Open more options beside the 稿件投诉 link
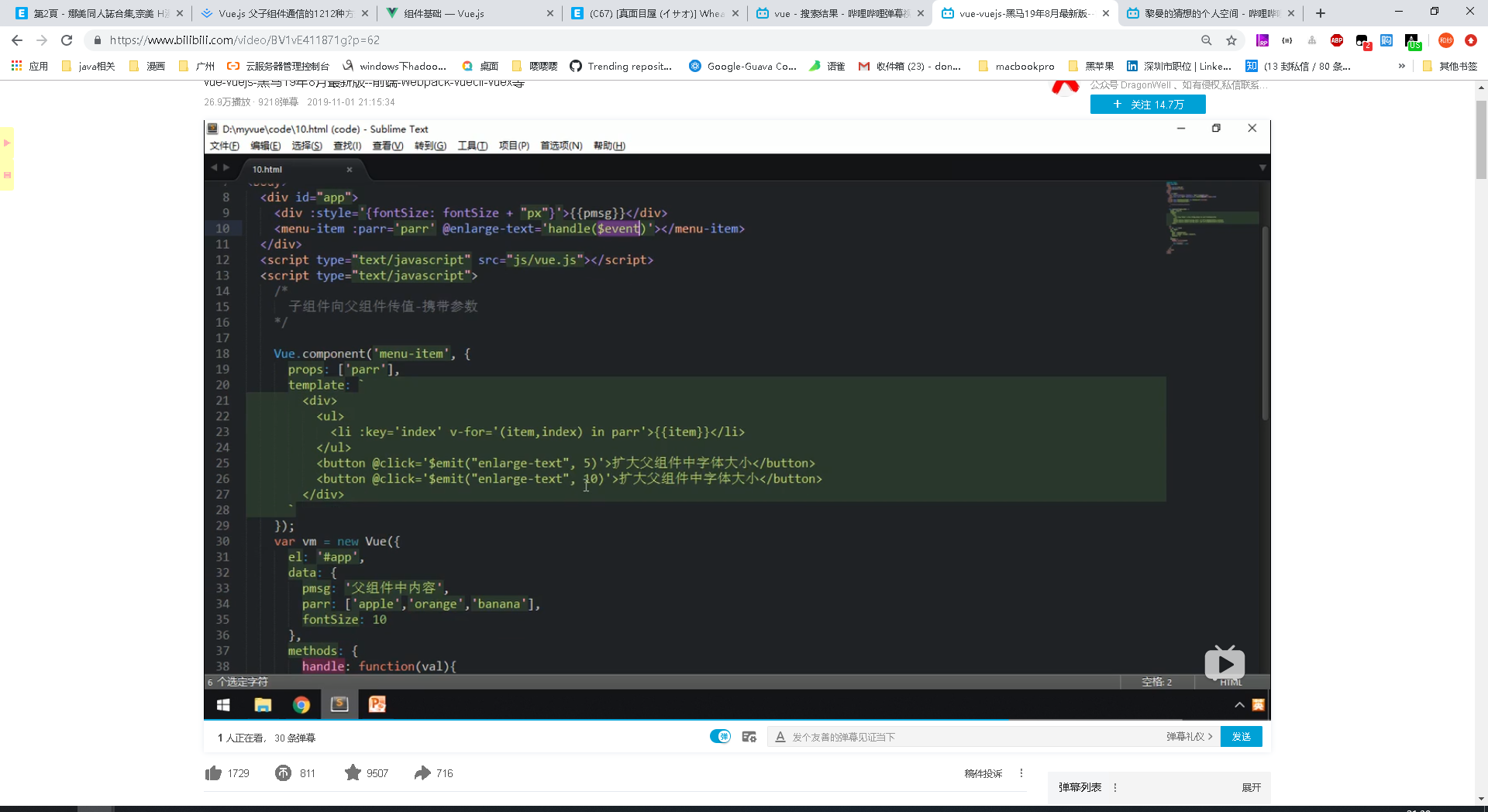 (1021, 773)
